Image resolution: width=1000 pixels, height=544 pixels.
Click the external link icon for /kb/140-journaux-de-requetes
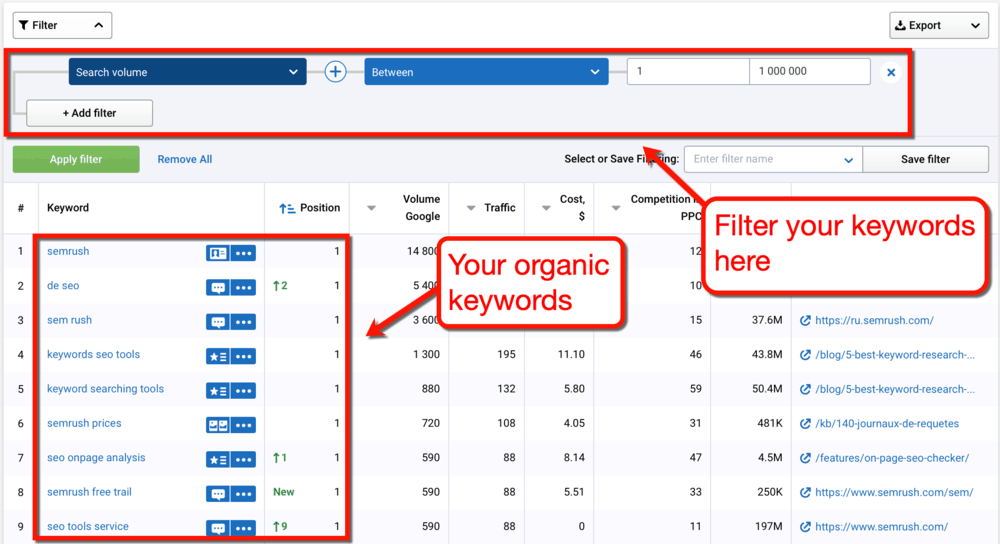point(805,423)
